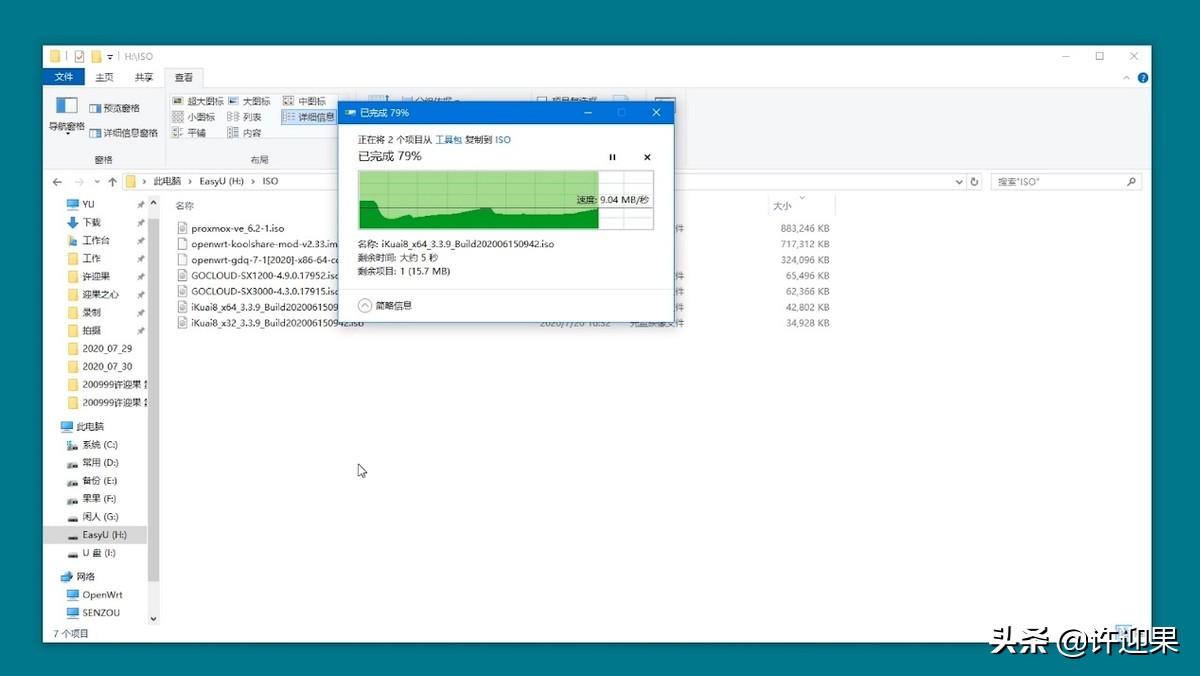Cancel the copy with the X button

[647, 157]
